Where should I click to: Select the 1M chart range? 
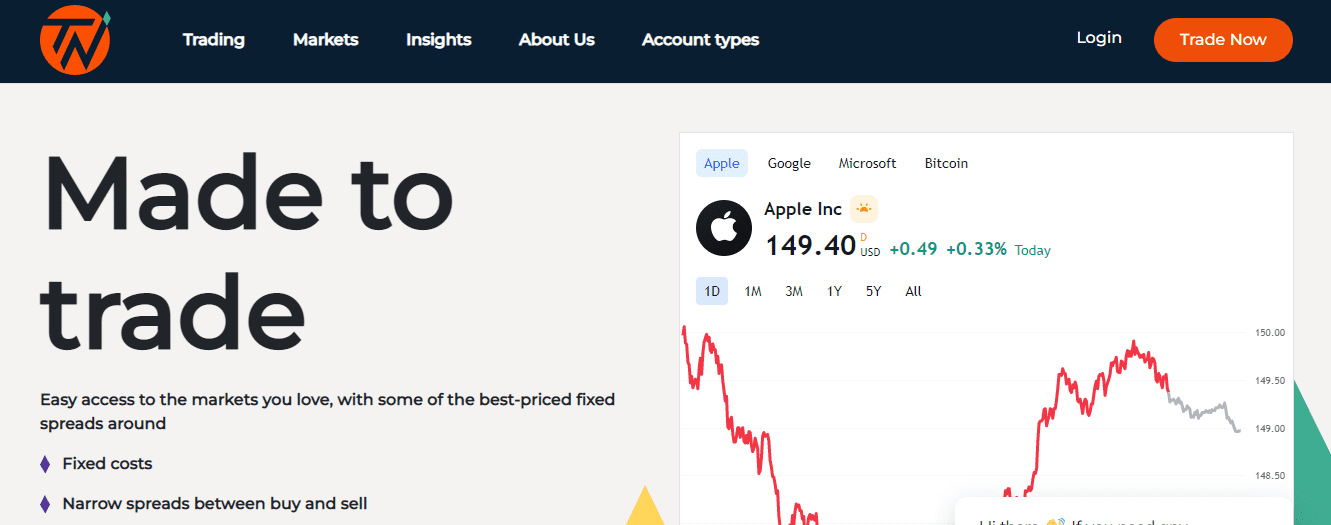[753, 291]
